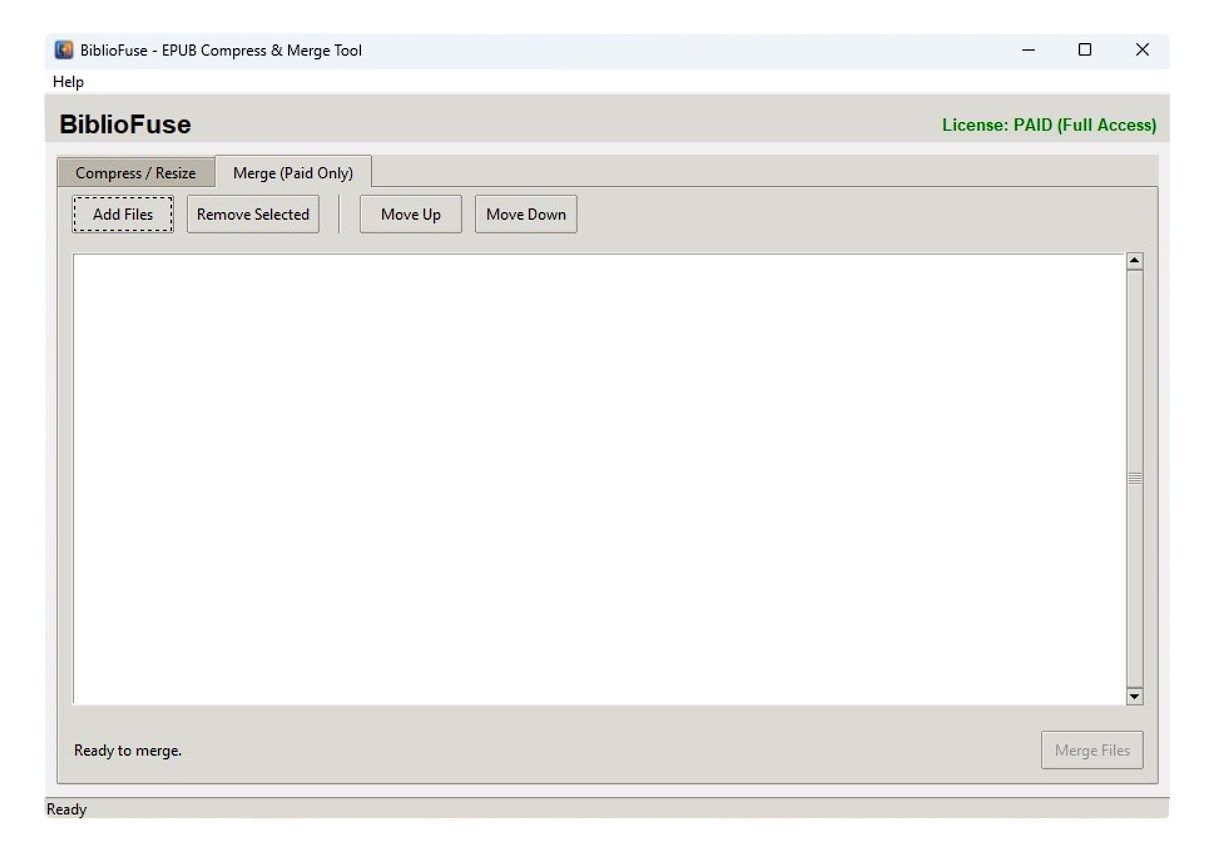Click inside the empty merge file list
This screenshot has width=1230, height=863.
pos(598,479)
